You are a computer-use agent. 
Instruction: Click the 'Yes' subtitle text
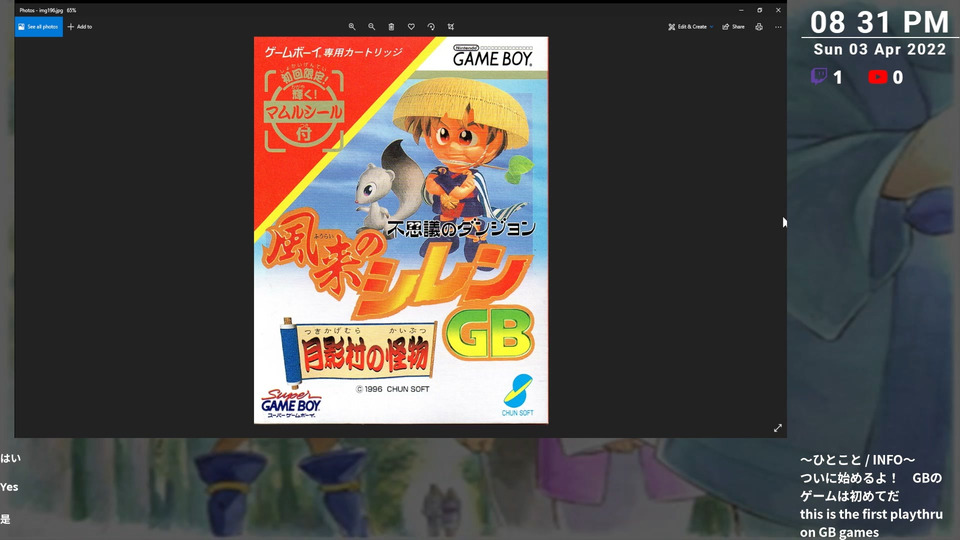(9, 487)
